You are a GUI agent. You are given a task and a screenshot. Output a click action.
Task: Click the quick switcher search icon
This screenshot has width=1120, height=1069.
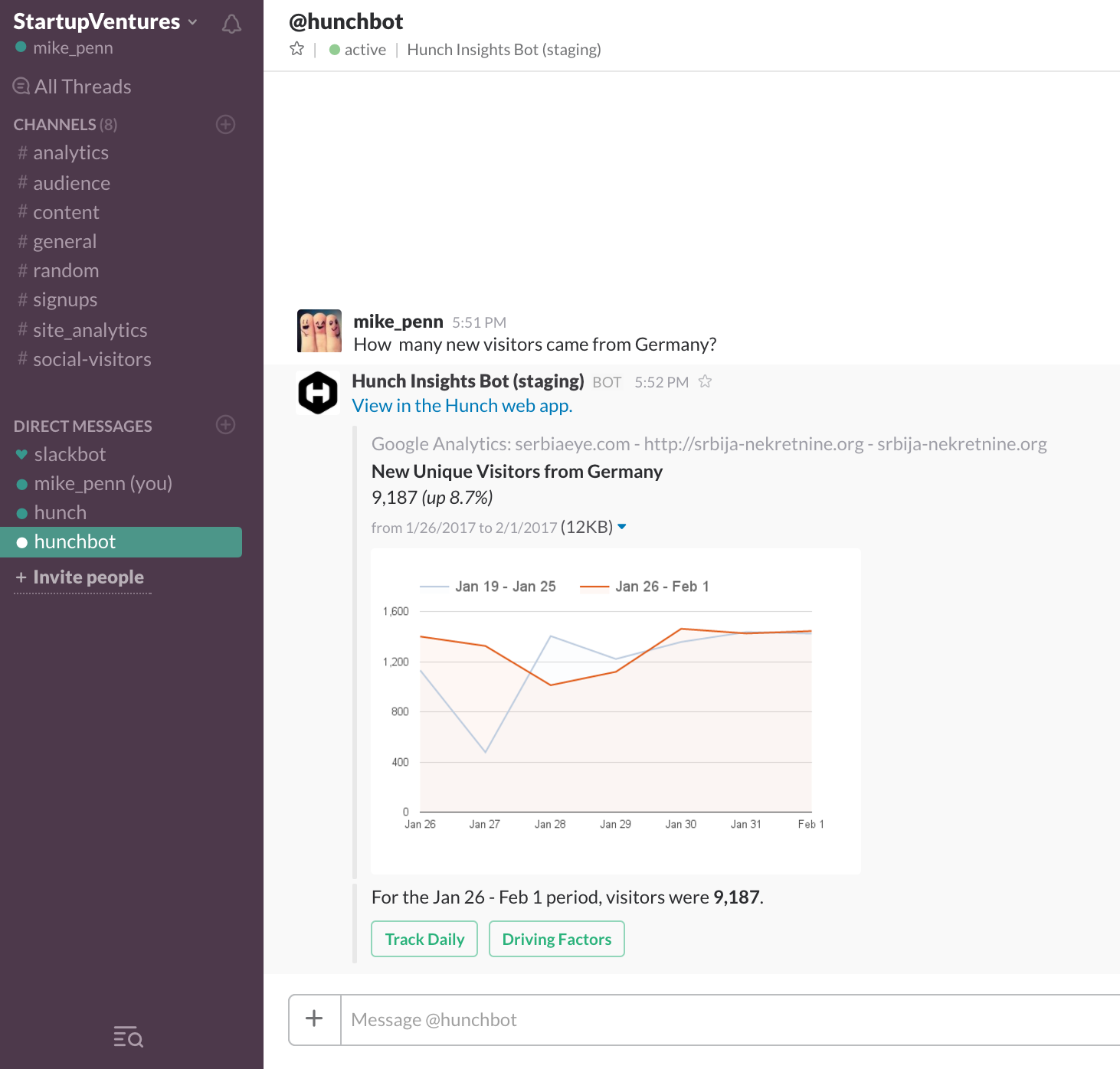(128, 1037)
